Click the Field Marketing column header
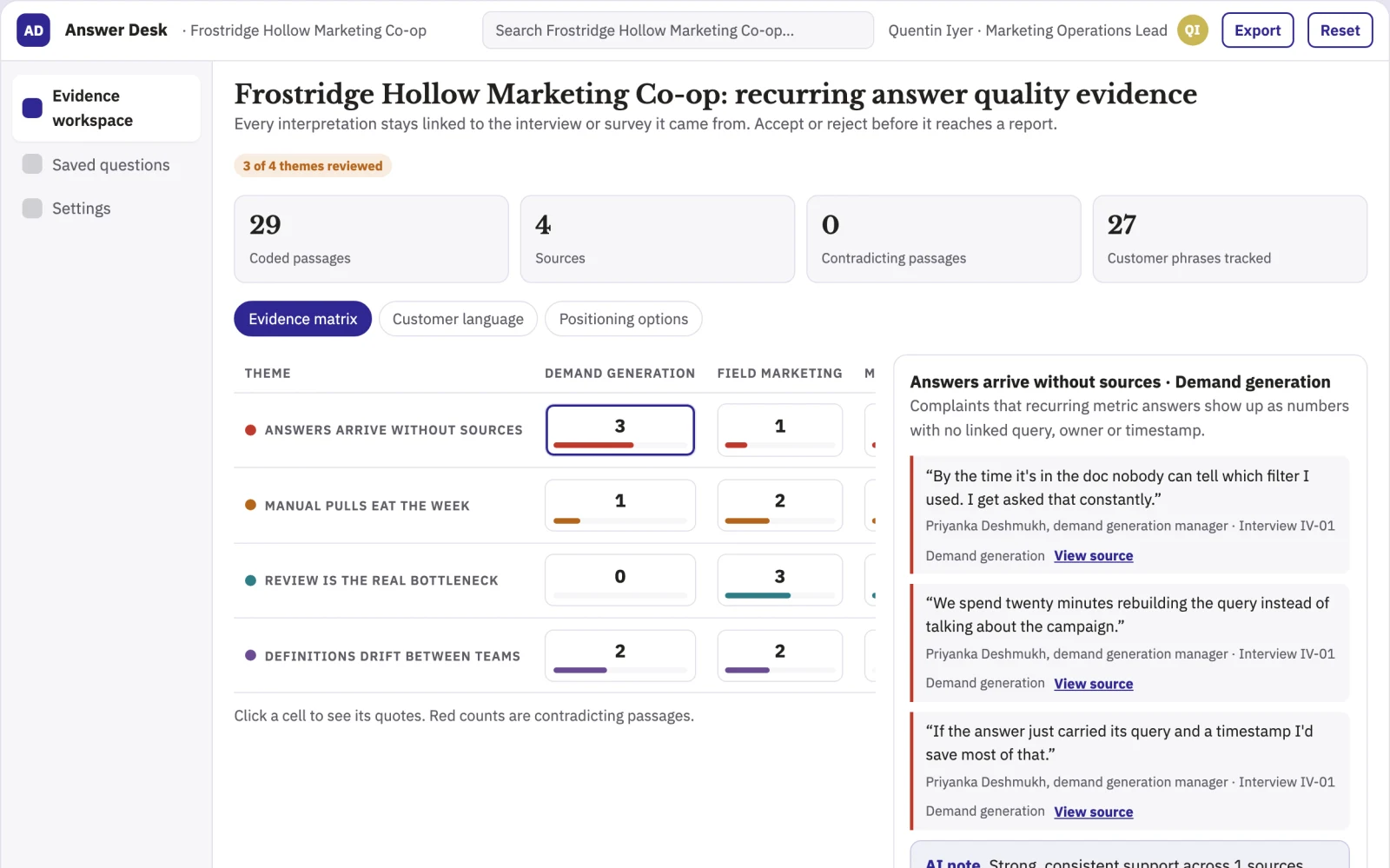This screenshot has height=868, width=1390. point(780,374)
